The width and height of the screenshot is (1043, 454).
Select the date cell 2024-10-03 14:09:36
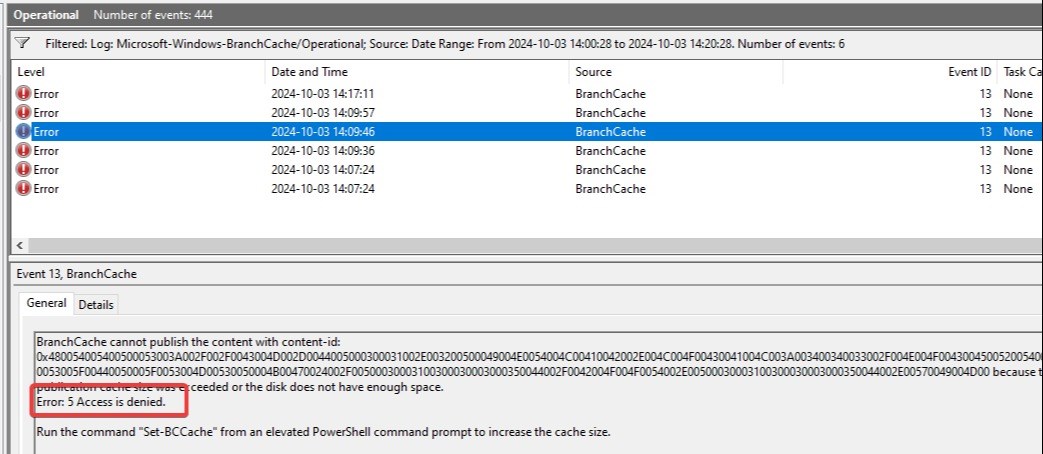(323, 150)
